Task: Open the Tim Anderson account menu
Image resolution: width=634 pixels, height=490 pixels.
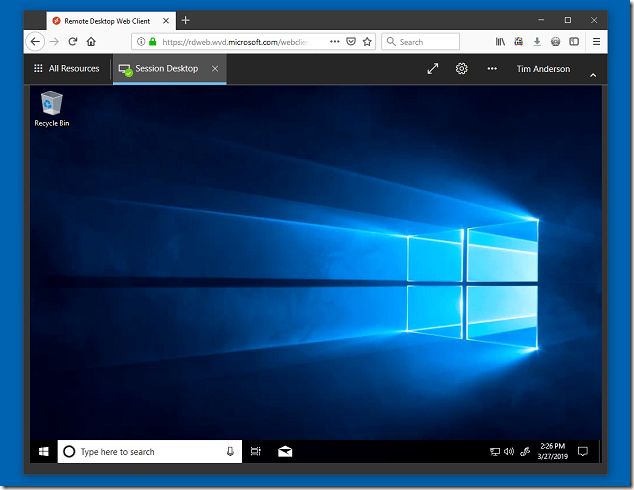Action: click(543, 69)
